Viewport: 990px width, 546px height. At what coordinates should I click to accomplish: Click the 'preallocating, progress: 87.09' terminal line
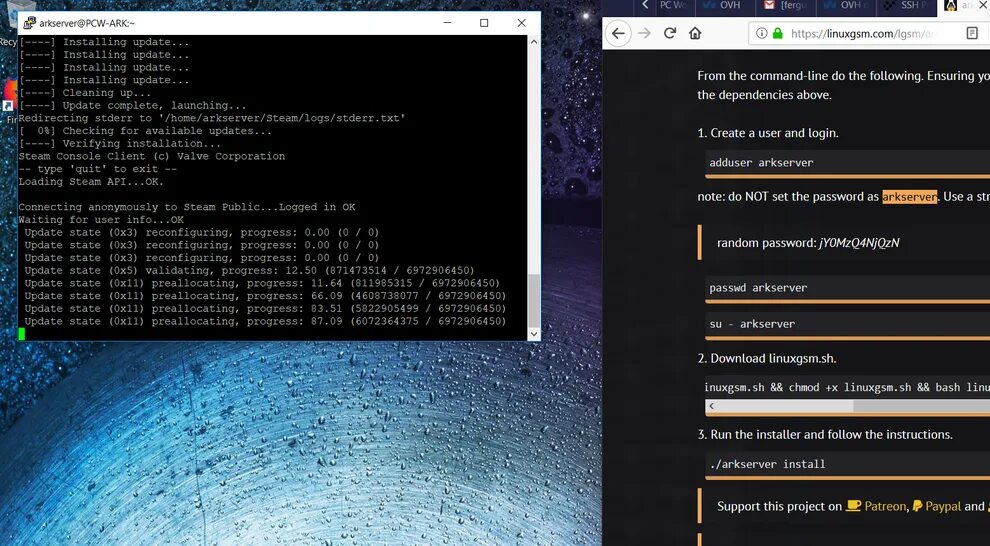point(265,321)
